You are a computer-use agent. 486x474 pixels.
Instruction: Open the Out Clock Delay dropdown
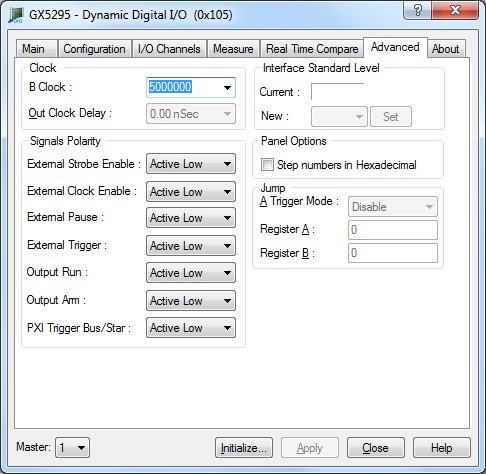point(191,114)
